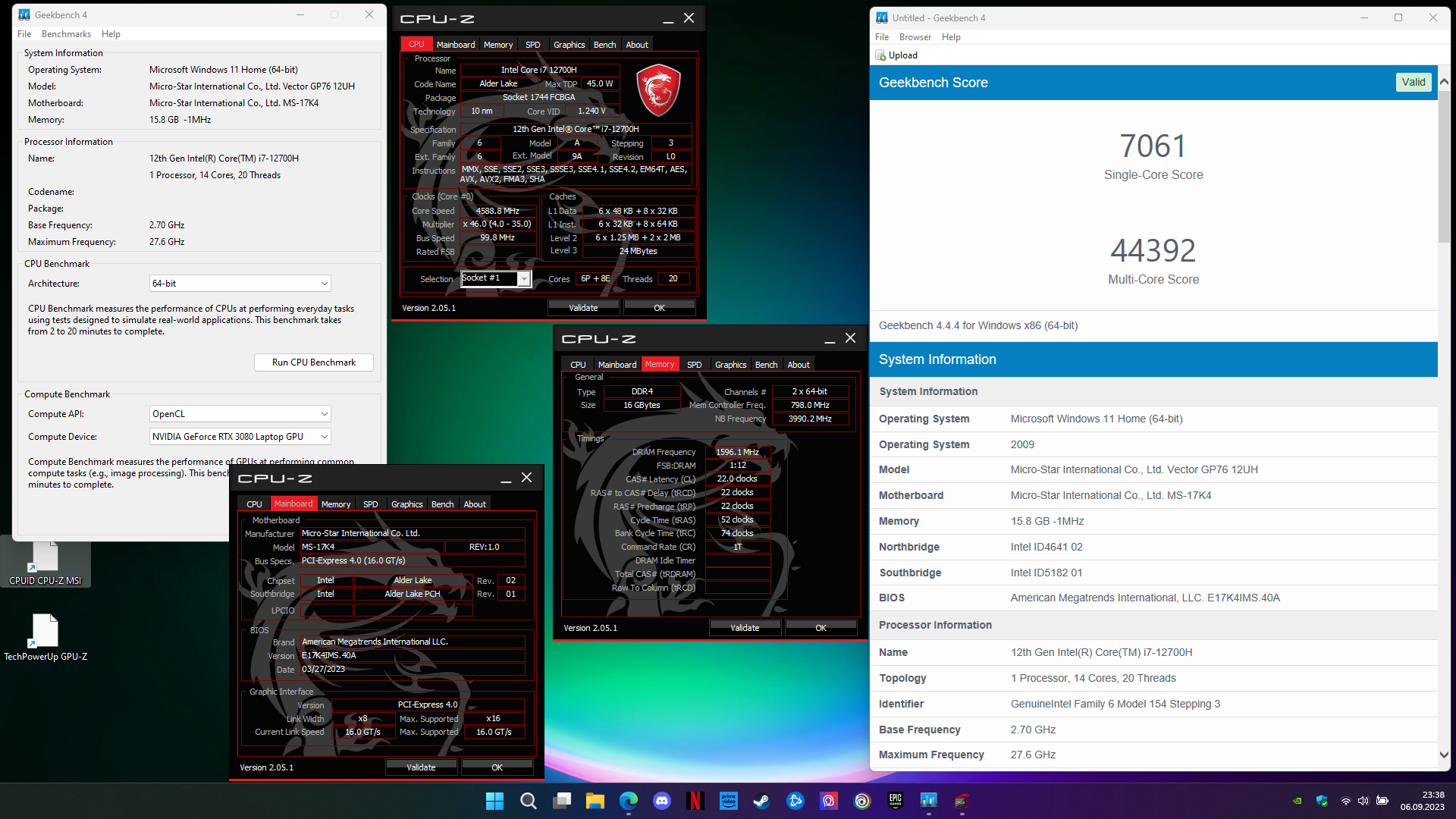Viewport: 1456px width, 819px height.
Task: Open Epic Games Launcher from taskbar
Action: [x=896, y=801]
